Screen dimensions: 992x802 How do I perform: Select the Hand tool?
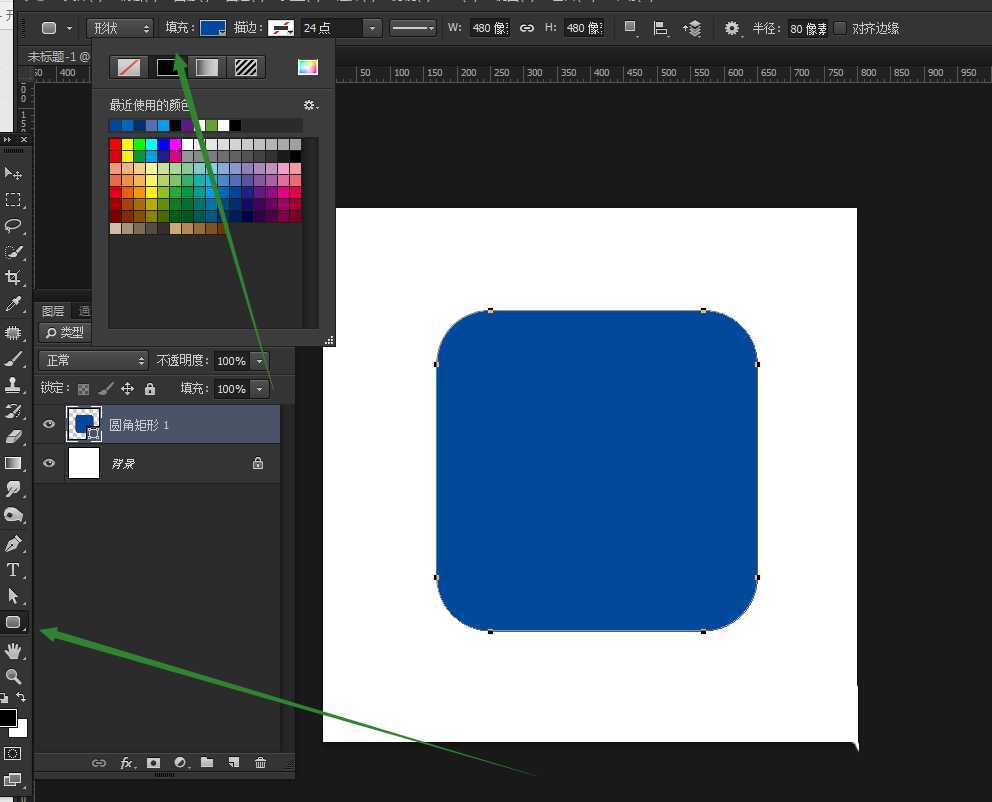[x=13, y=651]
